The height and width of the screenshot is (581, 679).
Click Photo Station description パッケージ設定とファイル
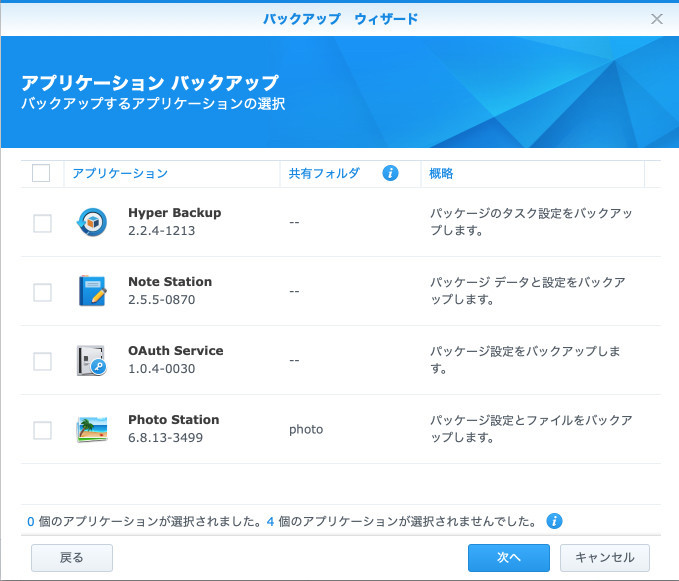coord(531,429)
